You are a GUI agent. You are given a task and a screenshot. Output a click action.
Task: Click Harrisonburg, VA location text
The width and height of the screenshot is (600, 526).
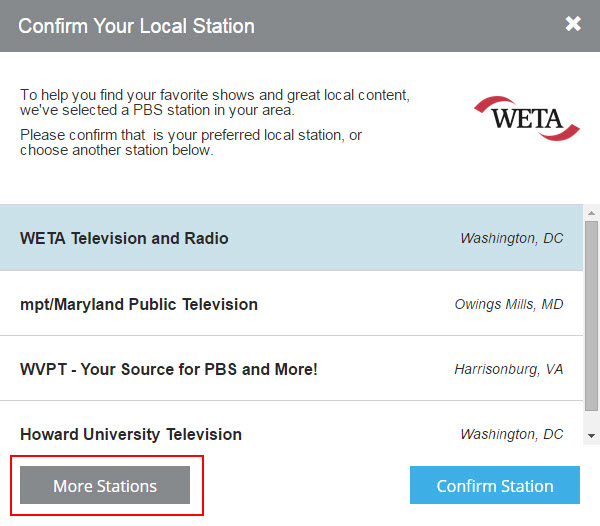pos(509,370)
